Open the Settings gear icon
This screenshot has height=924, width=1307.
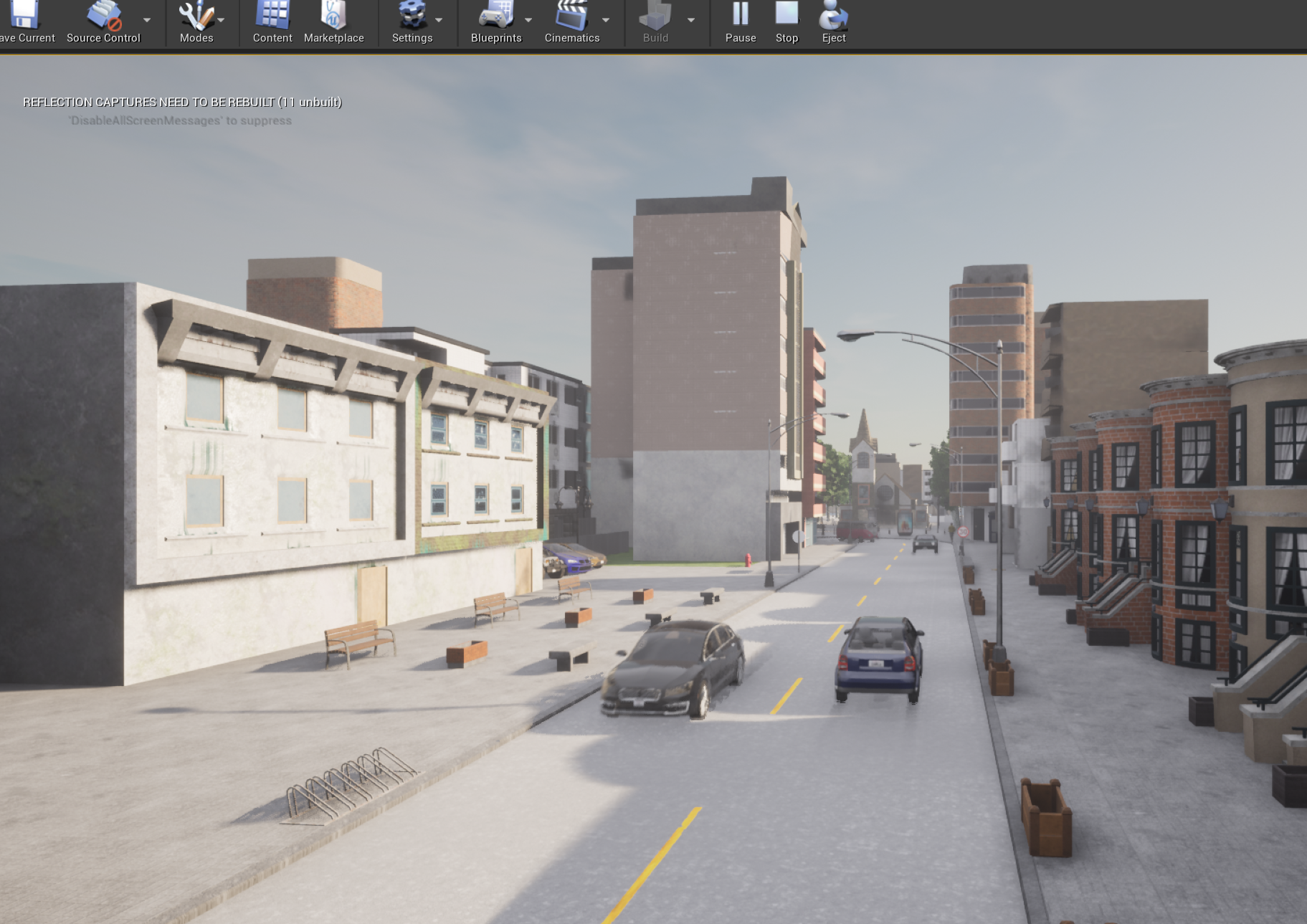[x=412, y=14]
